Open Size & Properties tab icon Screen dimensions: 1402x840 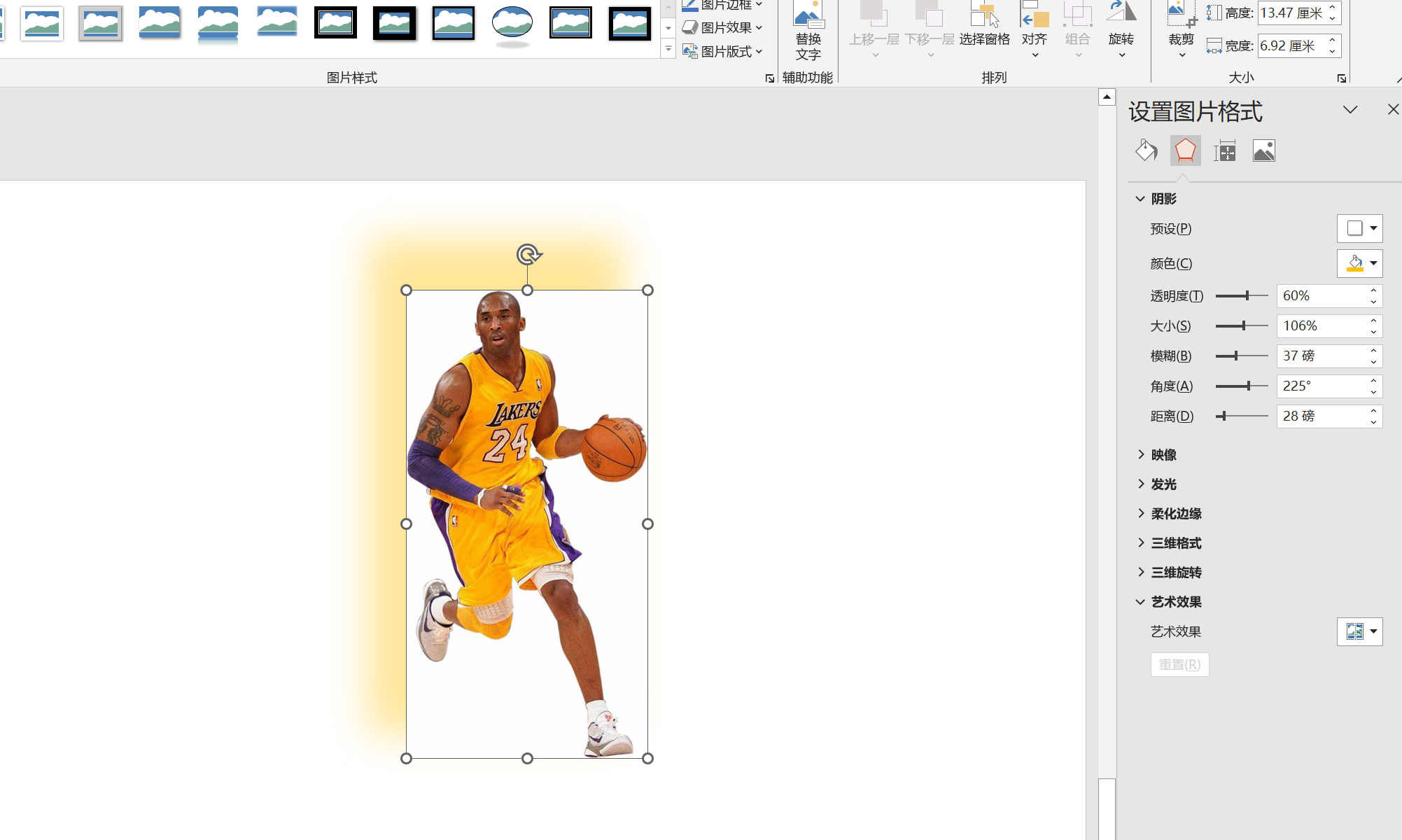[1224, 150]
